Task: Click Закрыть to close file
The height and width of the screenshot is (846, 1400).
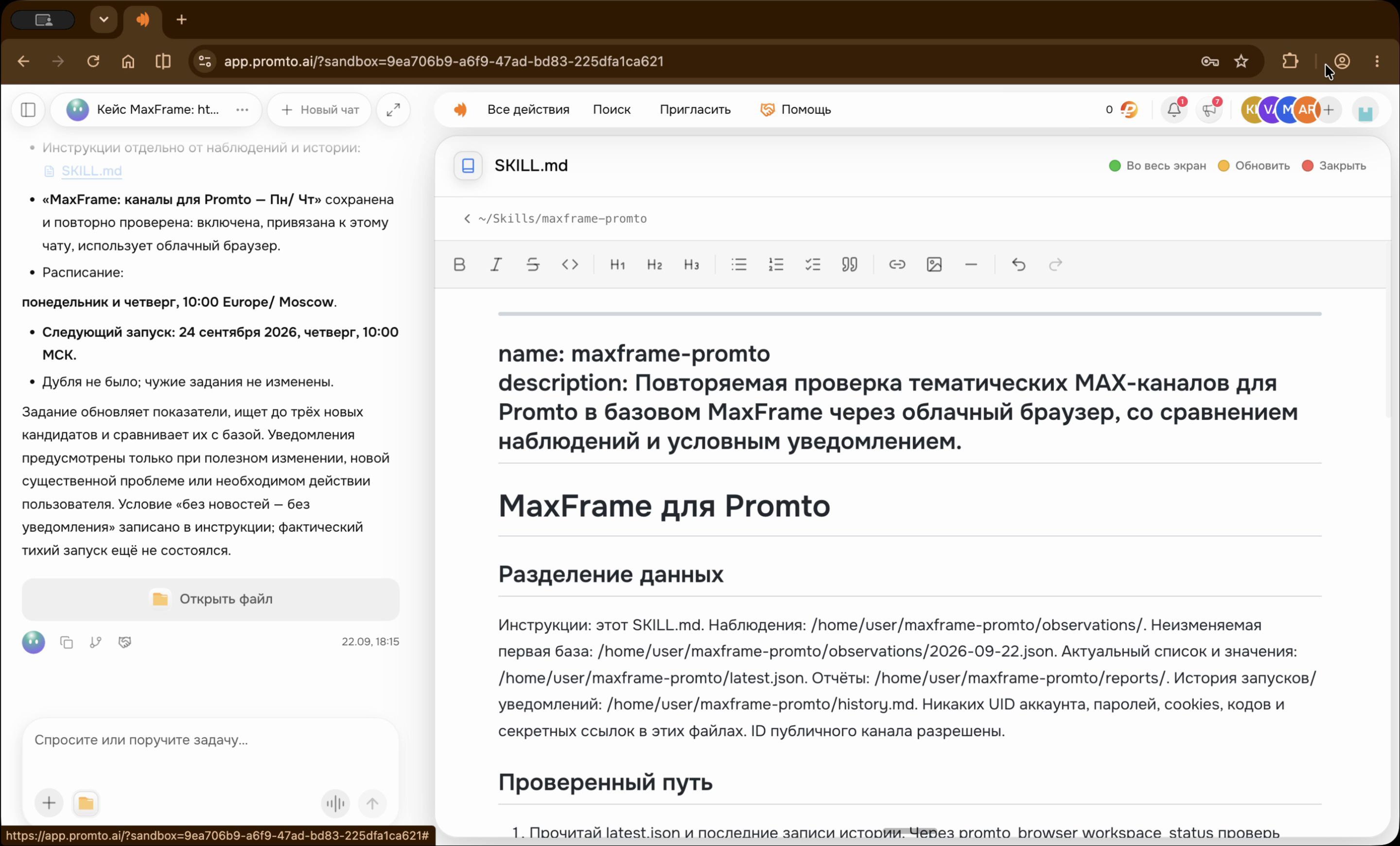Action: coord(1334,166)
